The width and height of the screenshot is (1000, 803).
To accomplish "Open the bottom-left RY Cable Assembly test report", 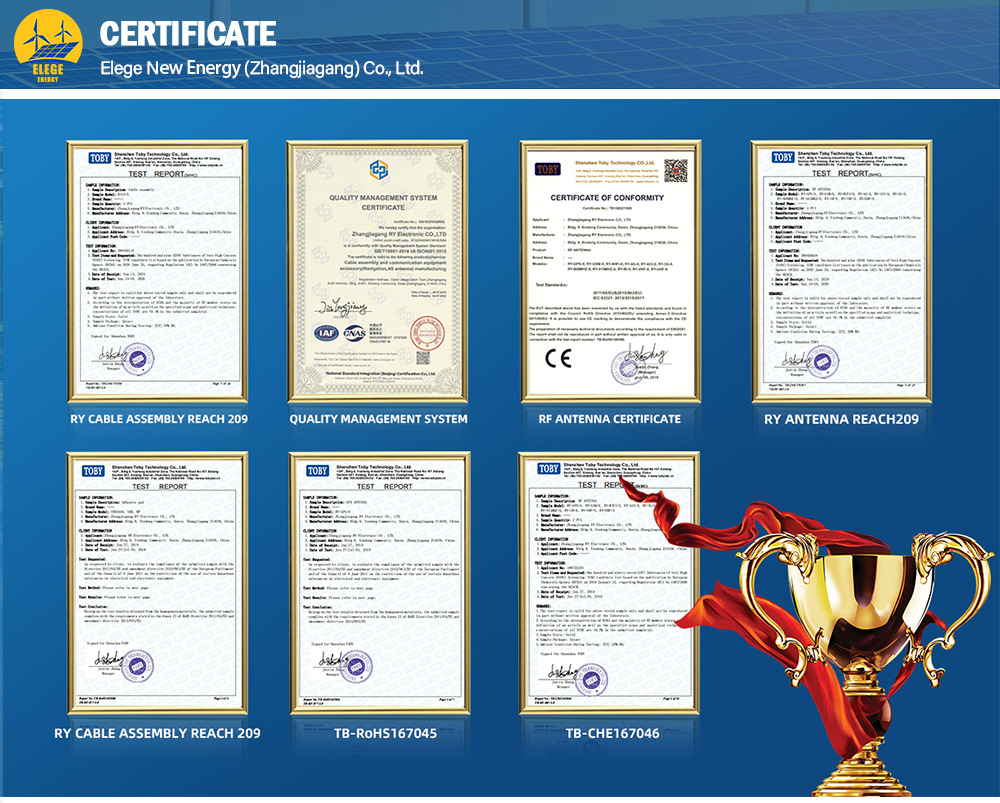I will coord(158,584).
